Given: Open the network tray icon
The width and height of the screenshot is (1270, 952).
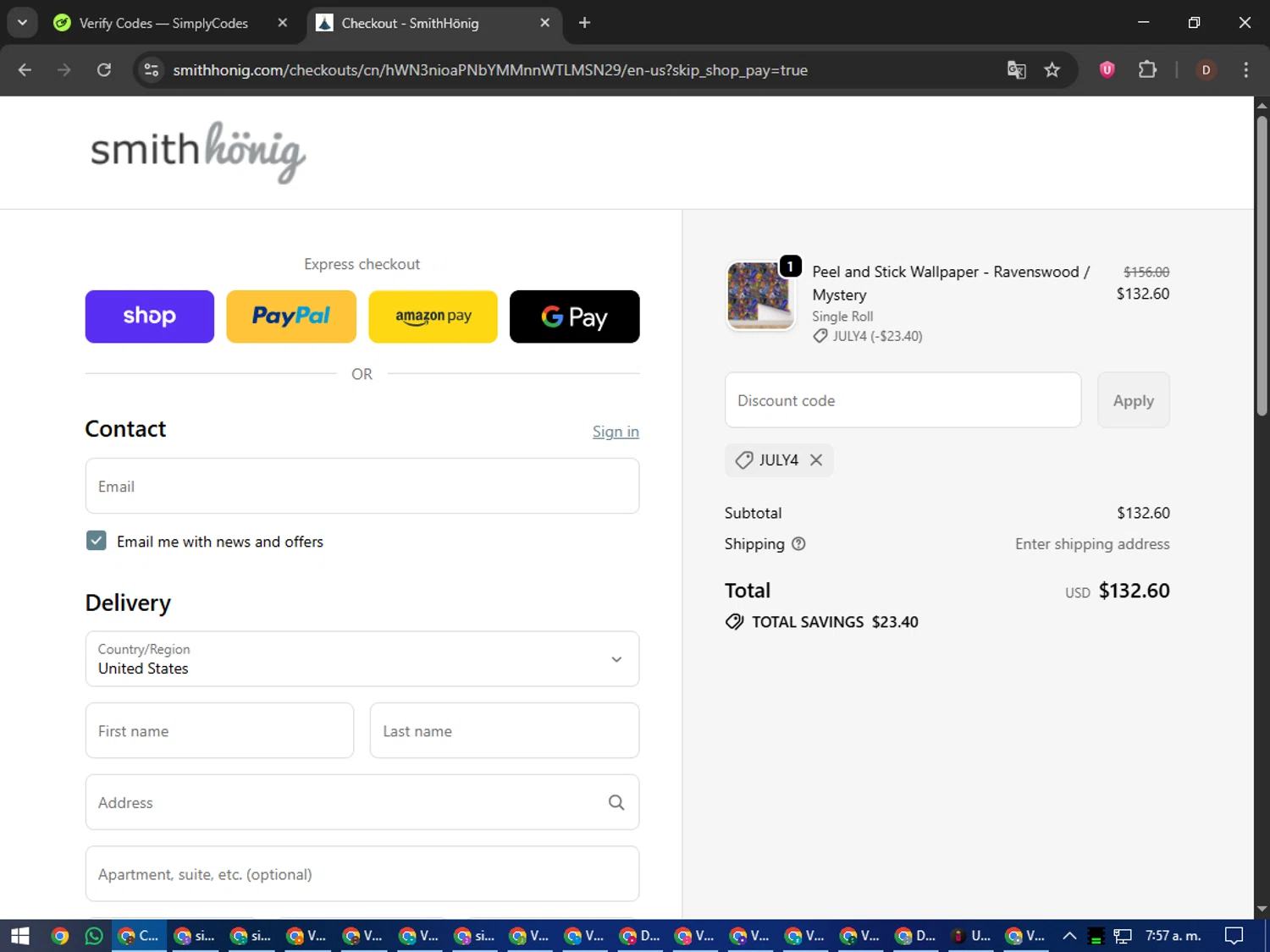Looking at the screenshot, I should pos(1123,936).
